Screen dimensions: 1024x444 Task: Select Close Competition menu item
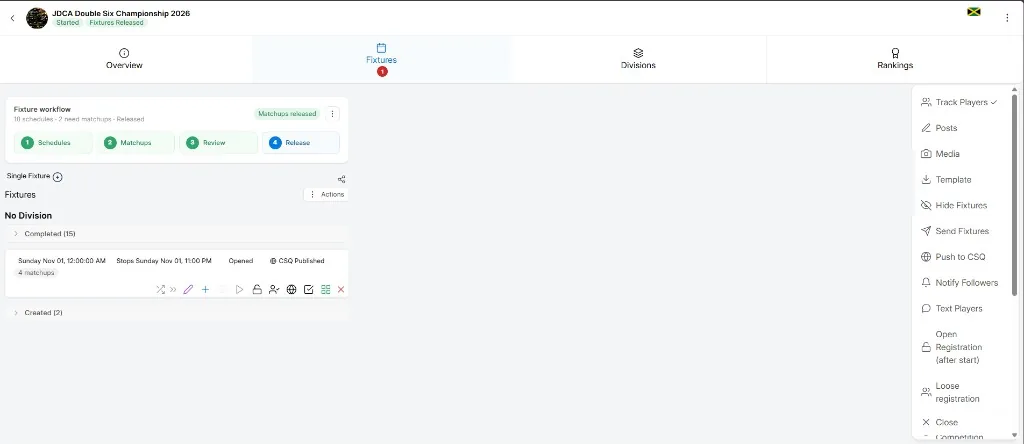pos(959,428)
